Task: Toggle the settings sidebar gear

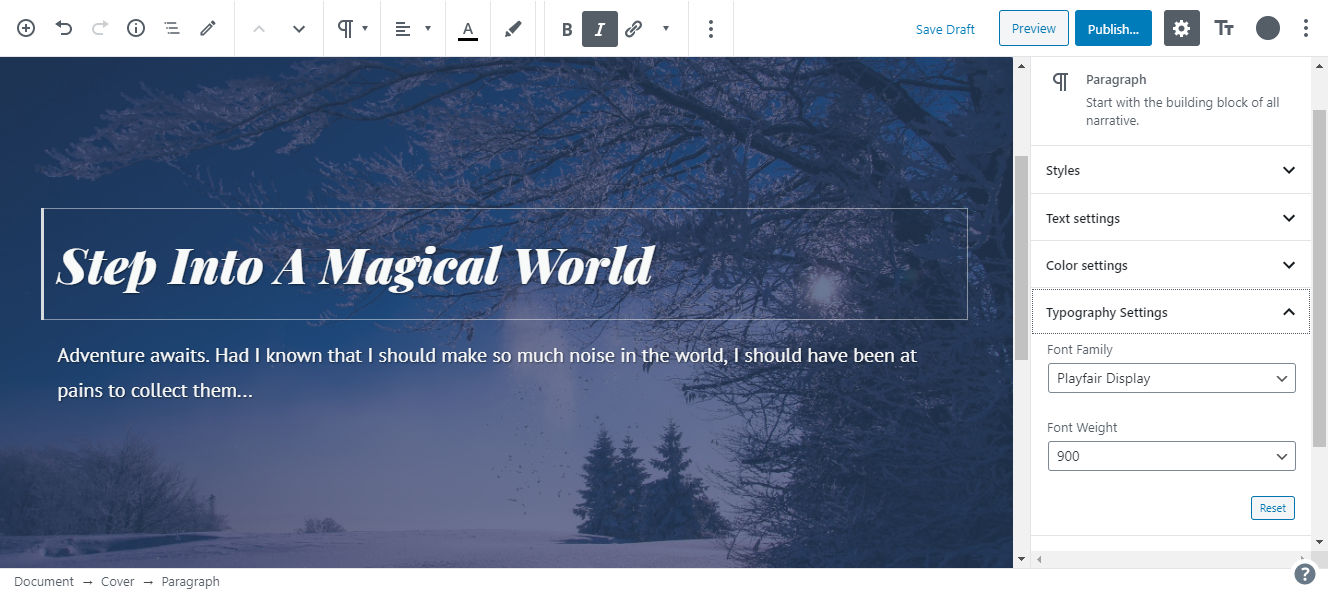Action: tap(1181, 28)
